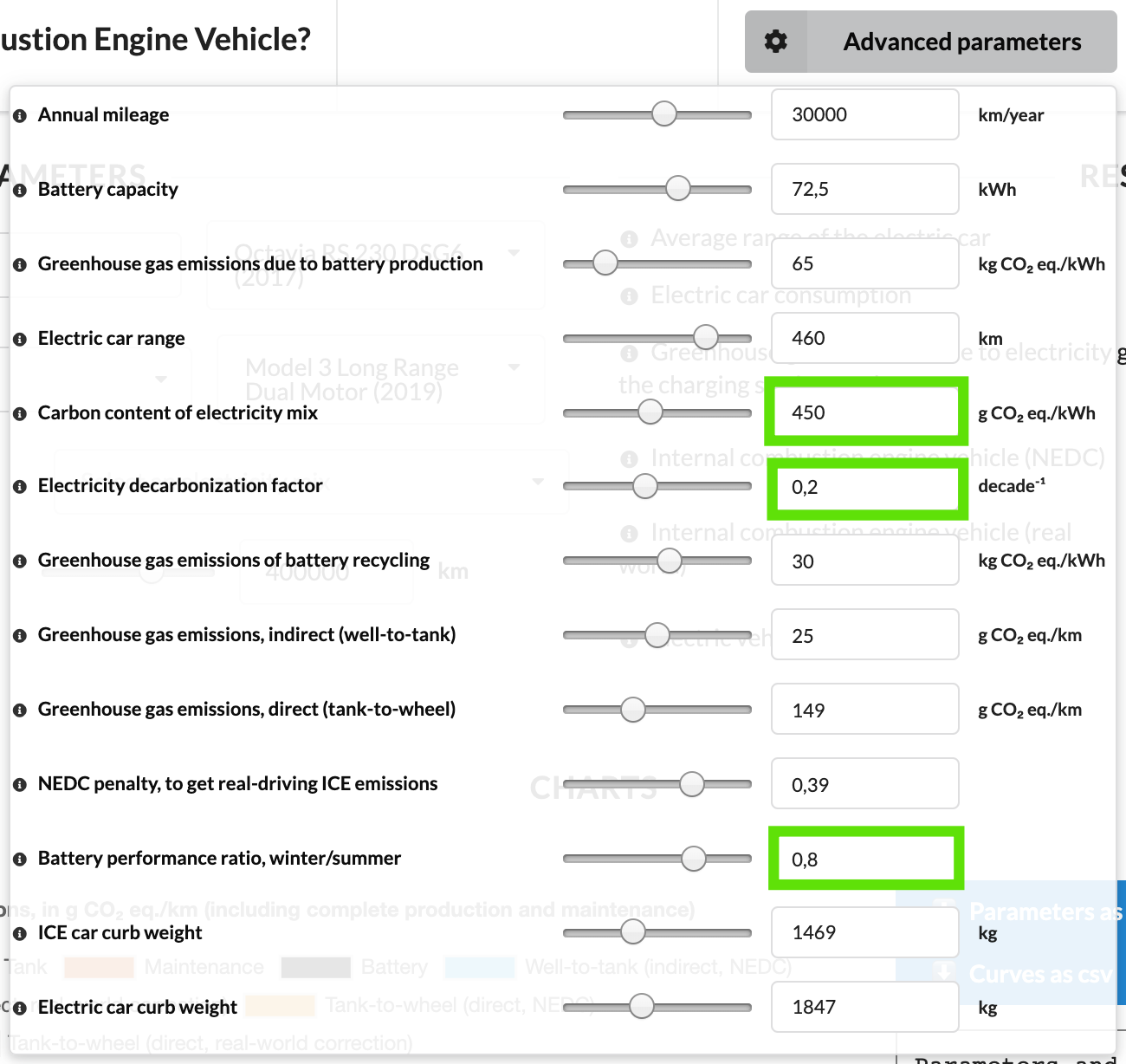
Task: Click info icon for Carbon content of electricity mix
Action: pos(20,413)
